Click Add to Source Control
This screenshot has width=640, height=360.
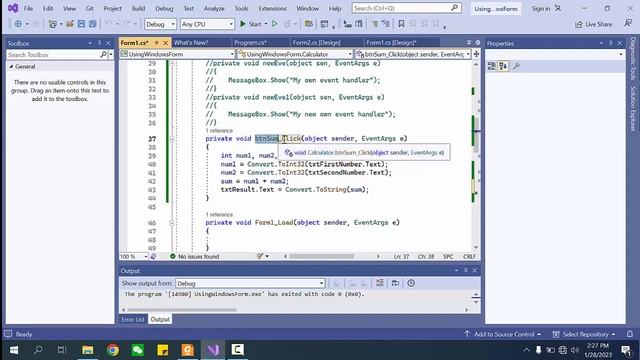coord(503,334)
